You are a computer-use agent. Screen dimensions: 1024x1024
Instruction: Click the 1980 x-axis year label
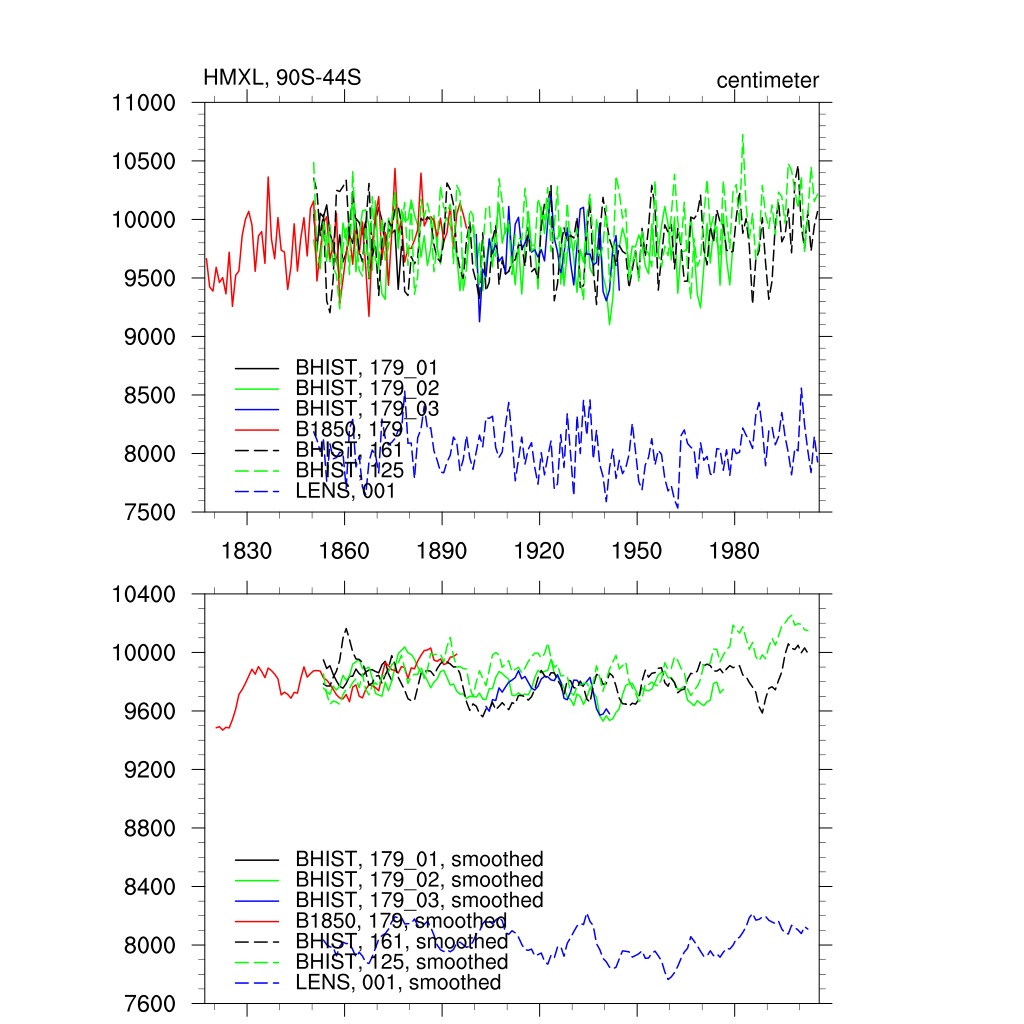[x=735, y=551]
